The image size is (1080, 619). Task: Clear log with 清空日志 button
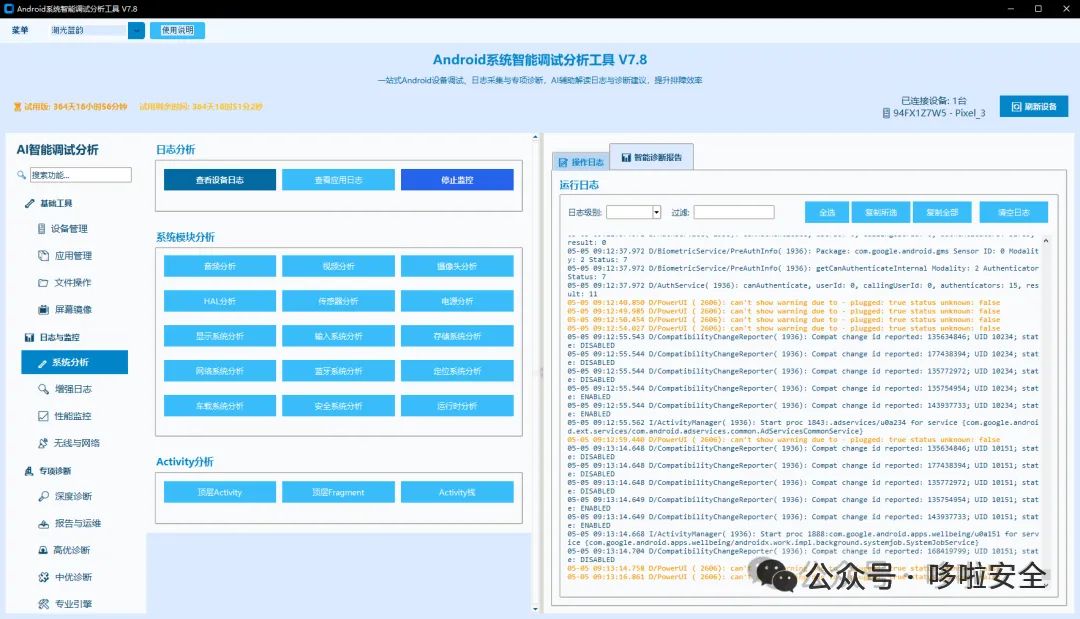pos(1014,212)
